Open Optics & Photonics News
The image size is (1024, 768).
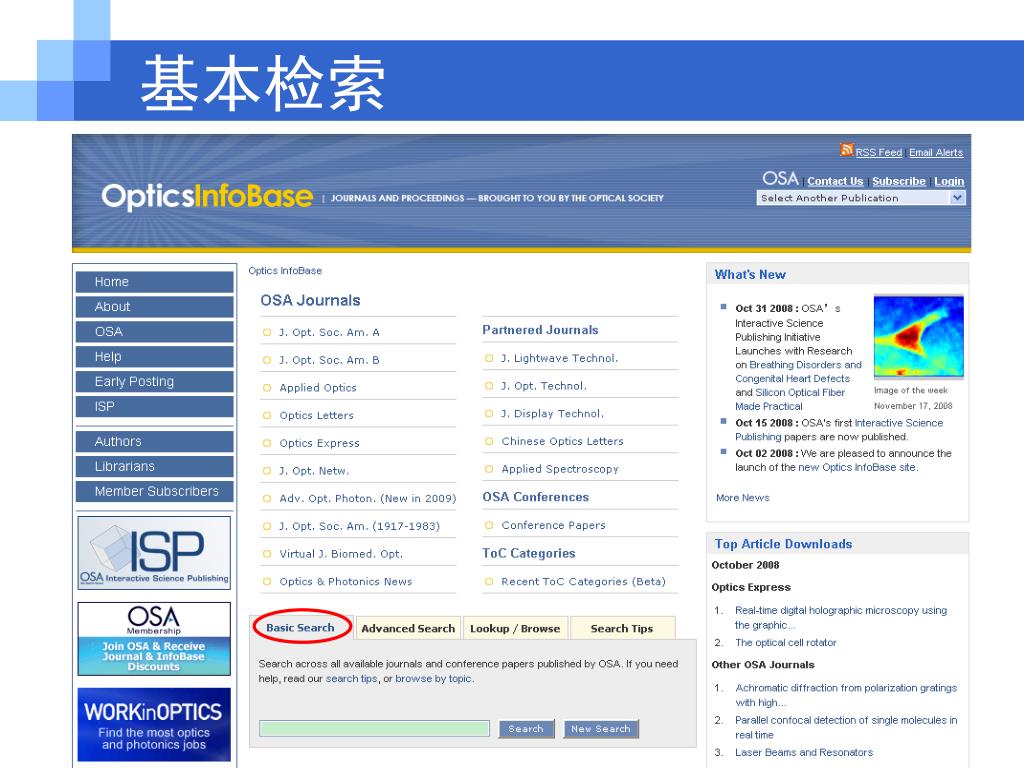coord(345,581)
